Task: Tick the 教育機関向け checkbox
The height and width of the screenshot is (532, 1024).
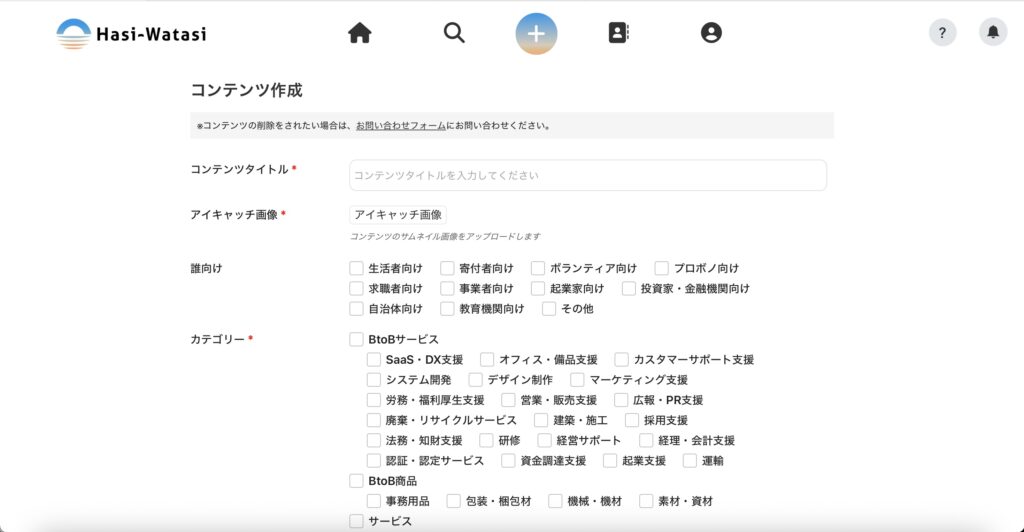Action: coord(447,309)
